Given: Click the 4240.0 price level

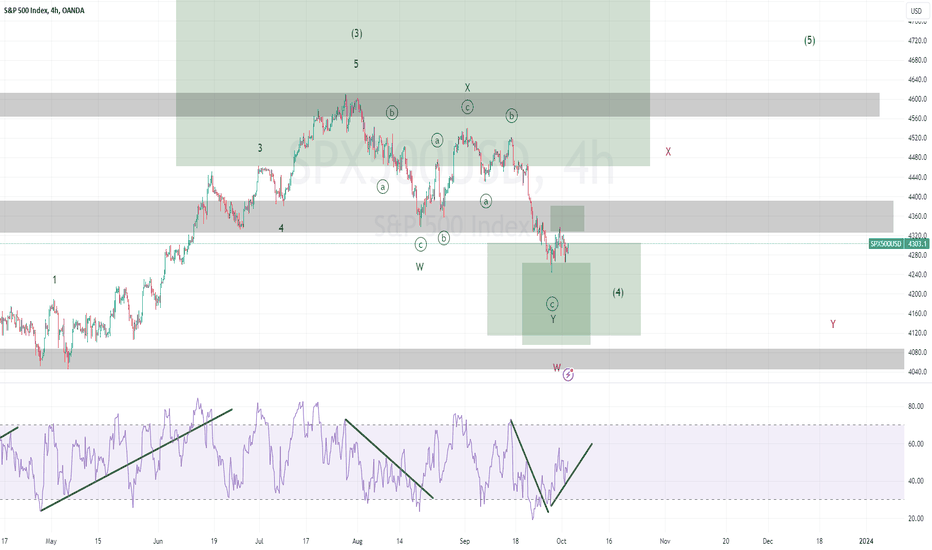Looking at the screenshot, I should (917, 275).
